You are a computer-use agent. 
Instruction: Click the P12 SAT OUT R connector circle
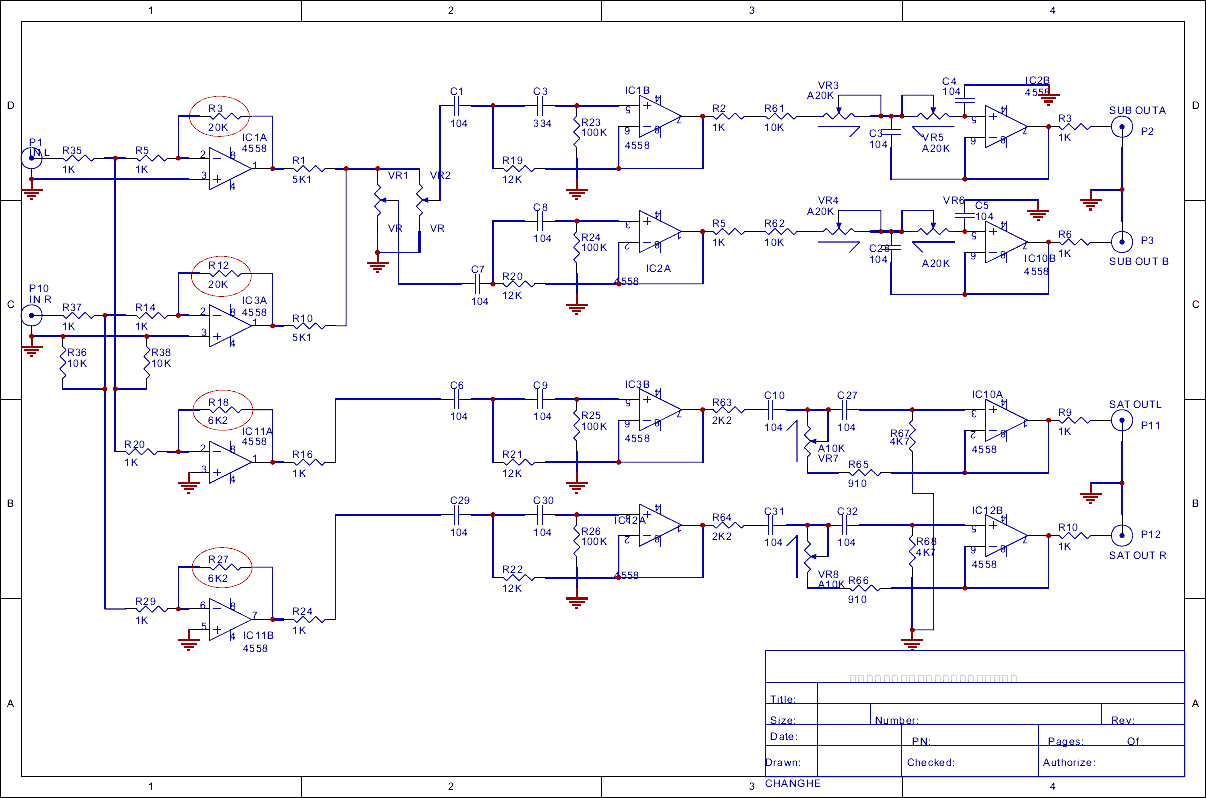click(1121, 533)
